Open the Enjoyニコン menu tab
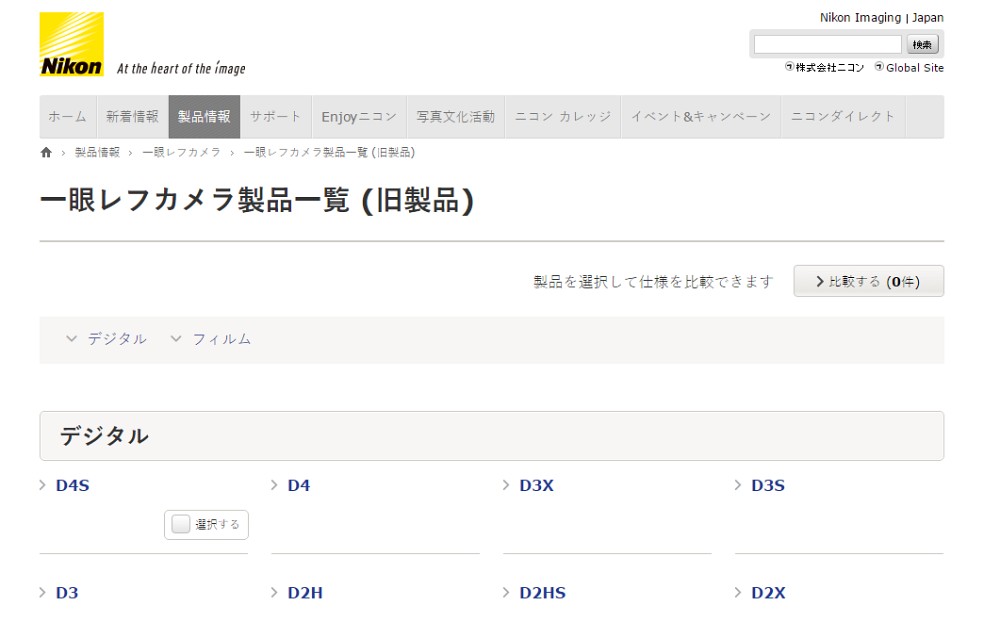Screen dimensions: 1000x638 360,117
